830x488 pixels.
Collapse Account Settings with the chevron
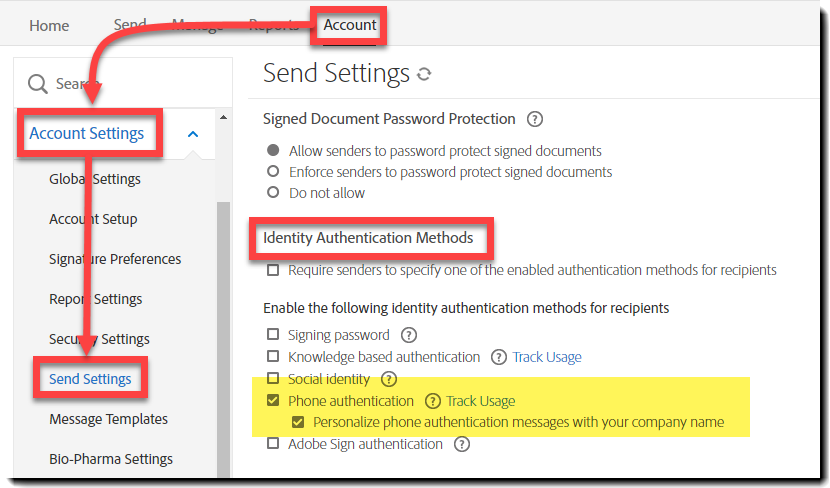pos(193,134)
